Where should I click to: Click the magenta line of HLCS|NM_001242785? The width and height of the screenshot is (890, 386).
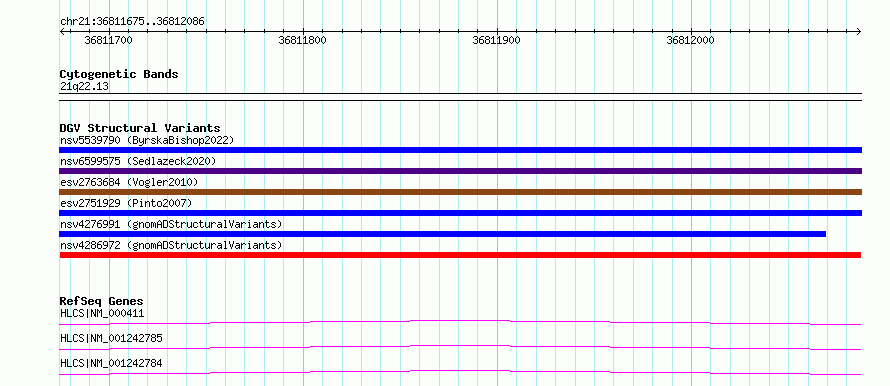[460, 347]
